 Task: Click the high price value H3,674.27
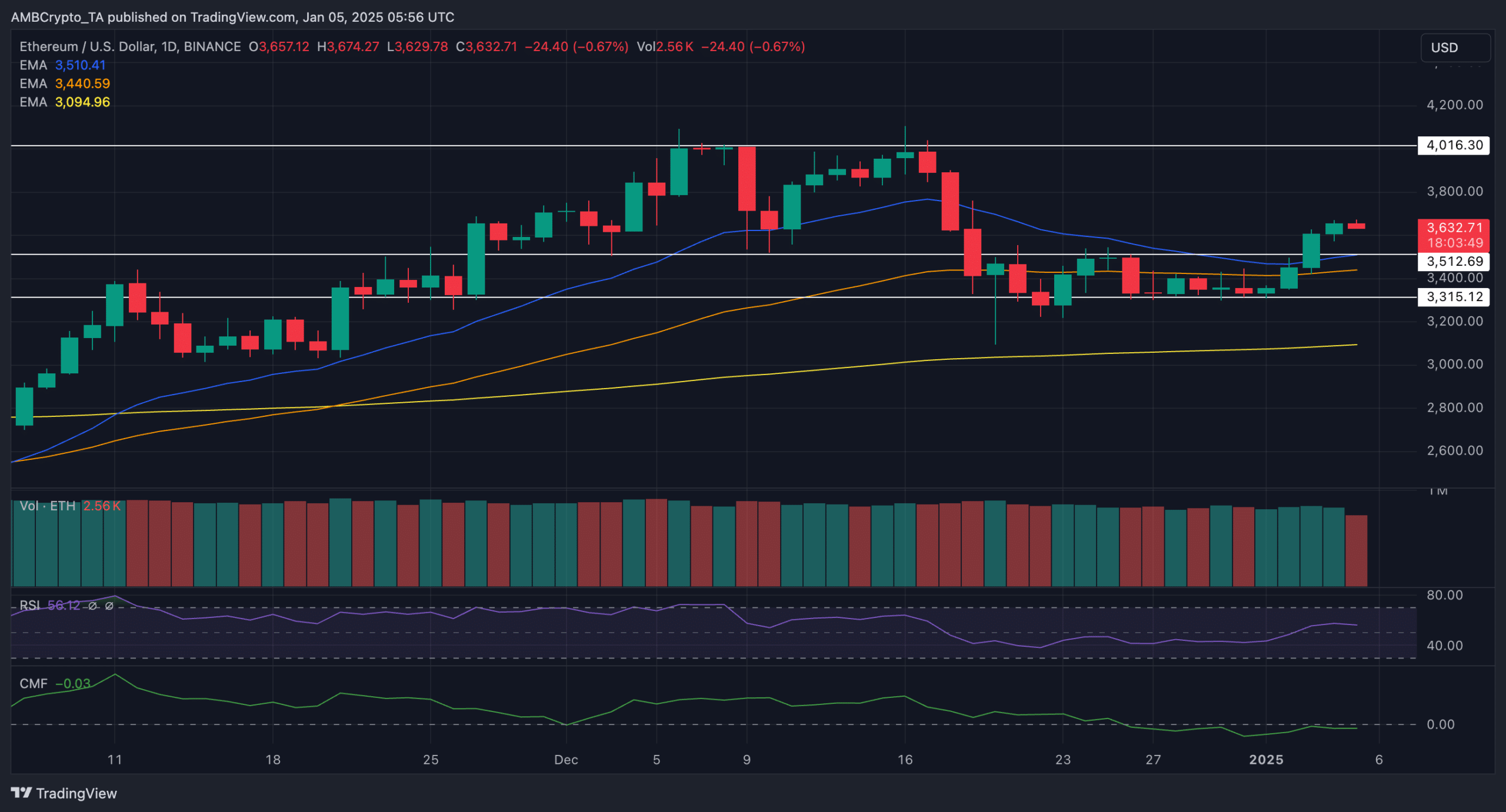click(348, 46)
